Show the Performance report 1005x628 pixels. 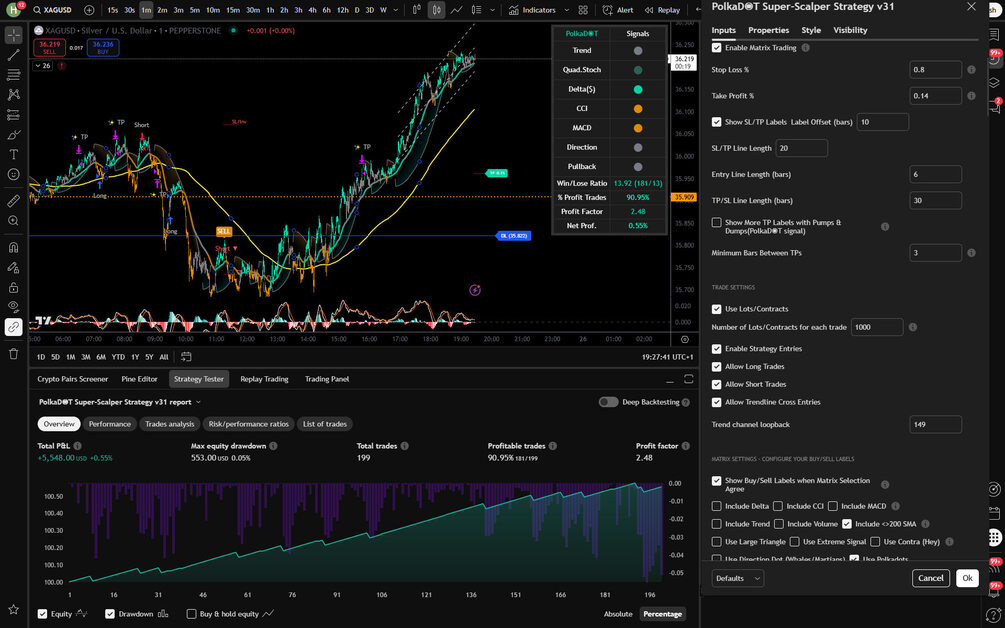pyautogui.click(x=110, y=424)
